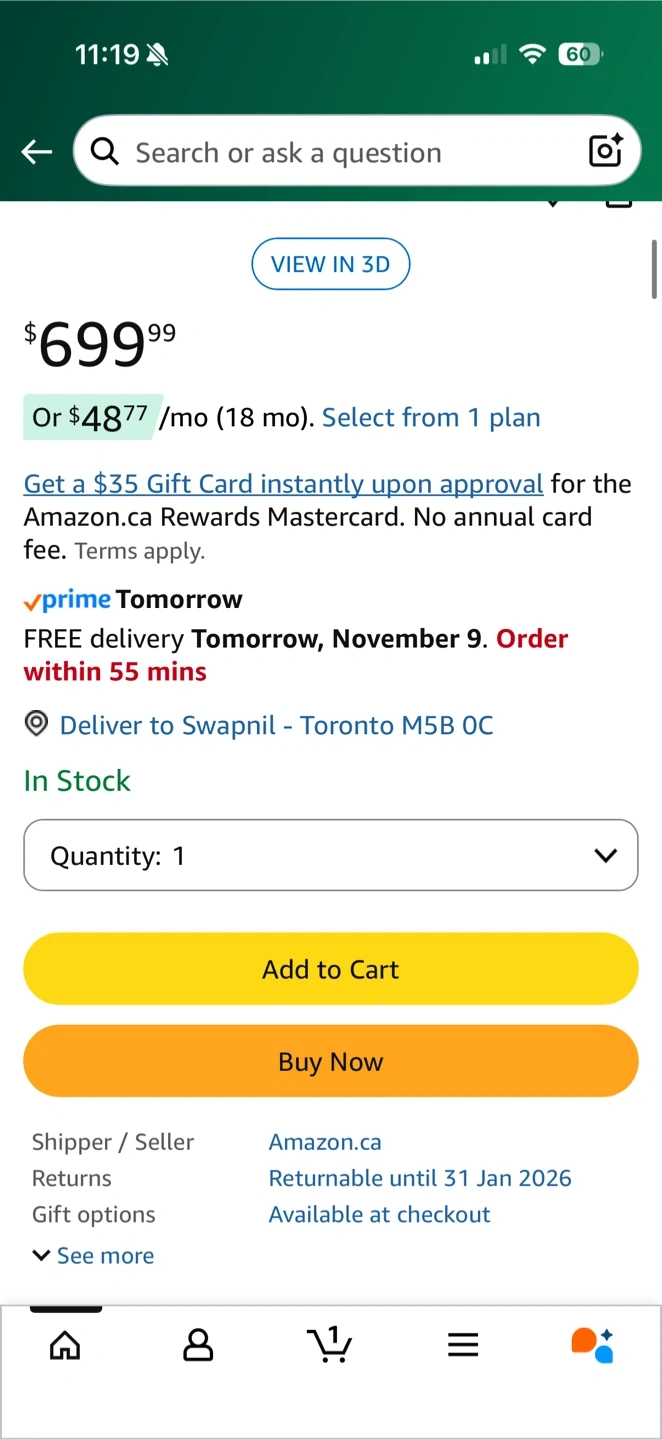Tap the VIEW IN 3D button
The height and width of the screenshot is (1440, 662).
[x=331, y=264]
